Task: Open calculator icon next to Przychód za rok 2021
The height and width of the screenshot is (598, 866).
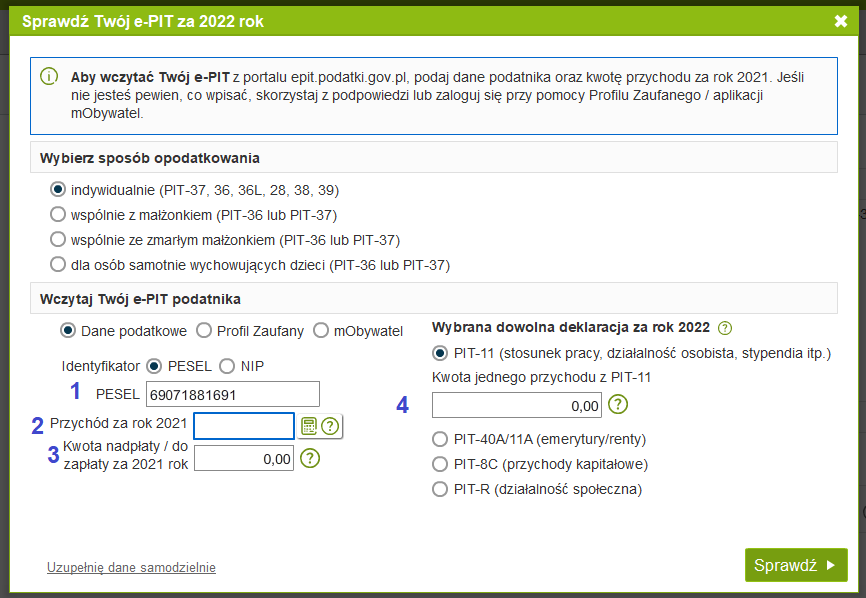Action: click(309, 426)
